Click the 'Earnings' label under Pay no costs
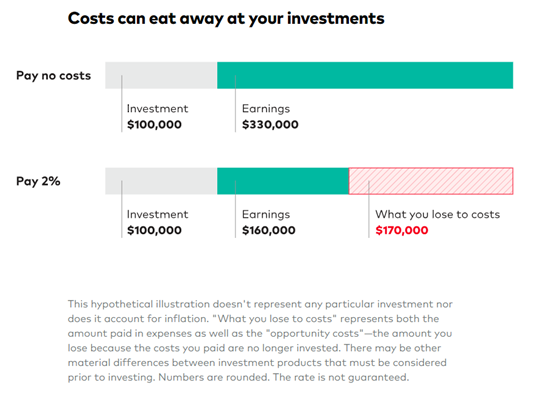534x393 pixels. pyautogui.click(x=266, y=109)
